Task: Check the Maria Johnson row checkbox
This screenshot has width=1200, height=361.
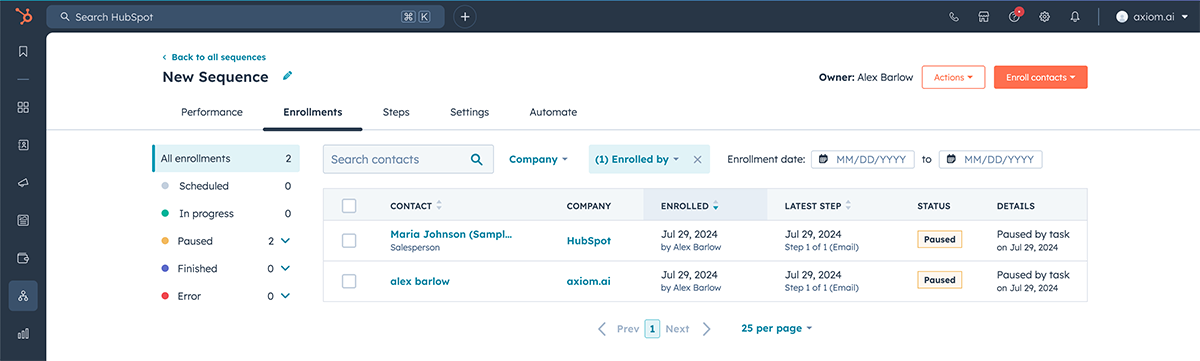Action: (349, 240)
